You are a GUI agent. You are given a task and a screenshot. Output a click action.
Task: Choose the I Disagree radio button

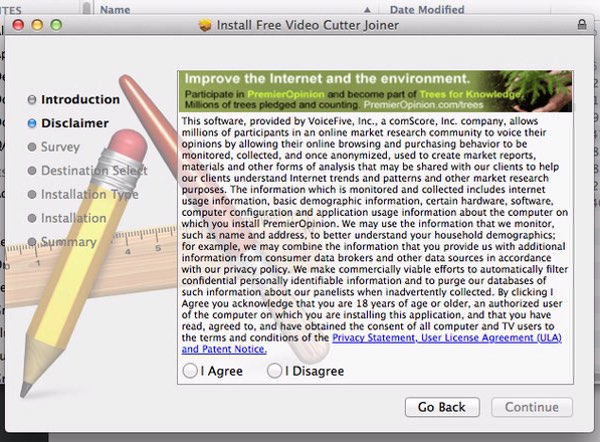pyautogui.click(x=274, y=371)
